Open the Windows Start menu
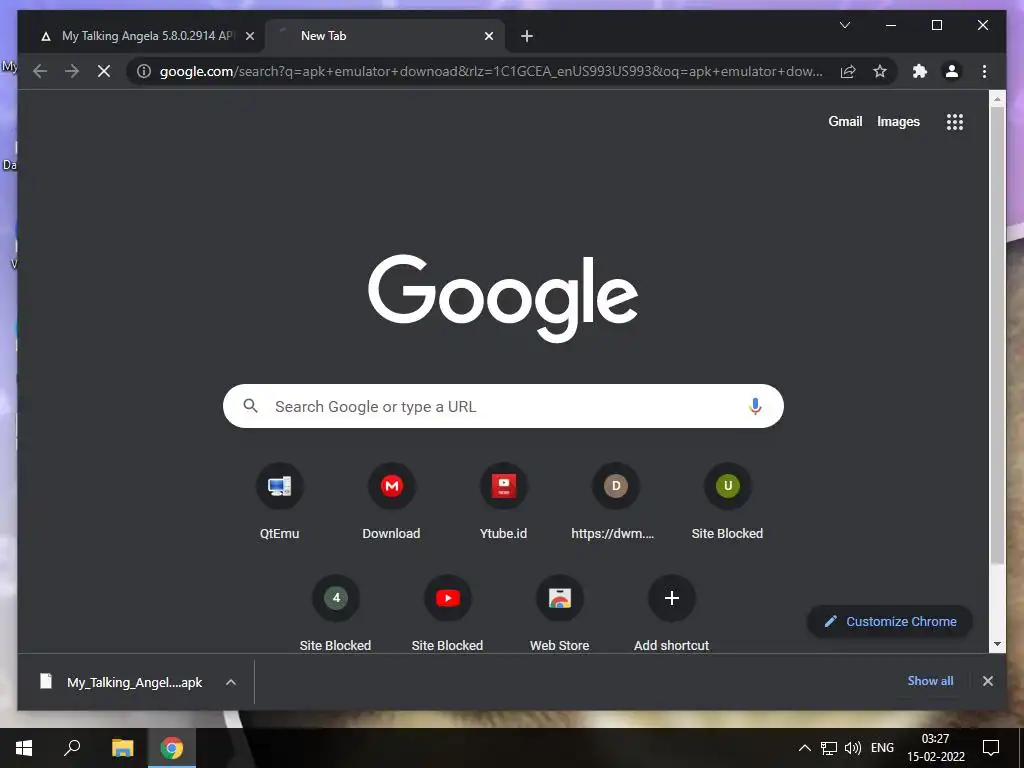 pyautogui.click(x=24, y=748)
